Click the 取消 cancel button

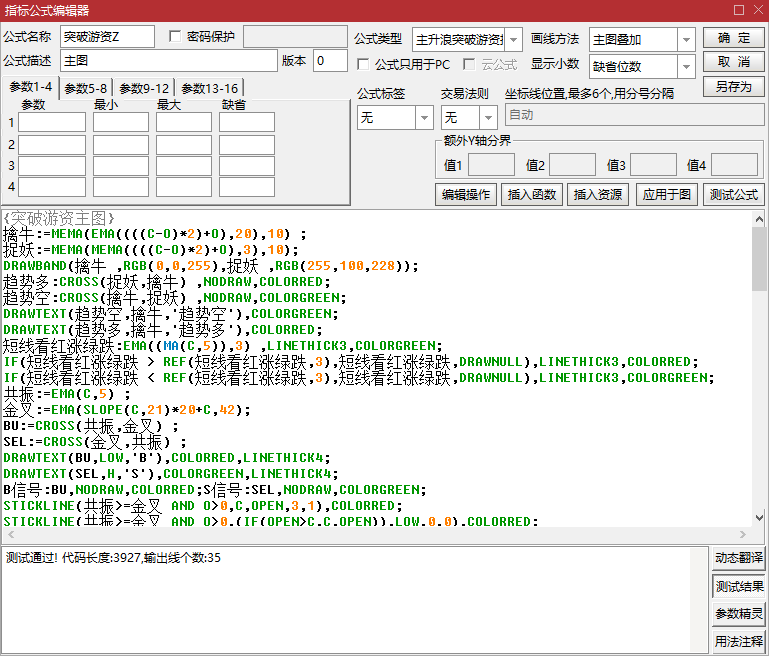coord(733,62)
